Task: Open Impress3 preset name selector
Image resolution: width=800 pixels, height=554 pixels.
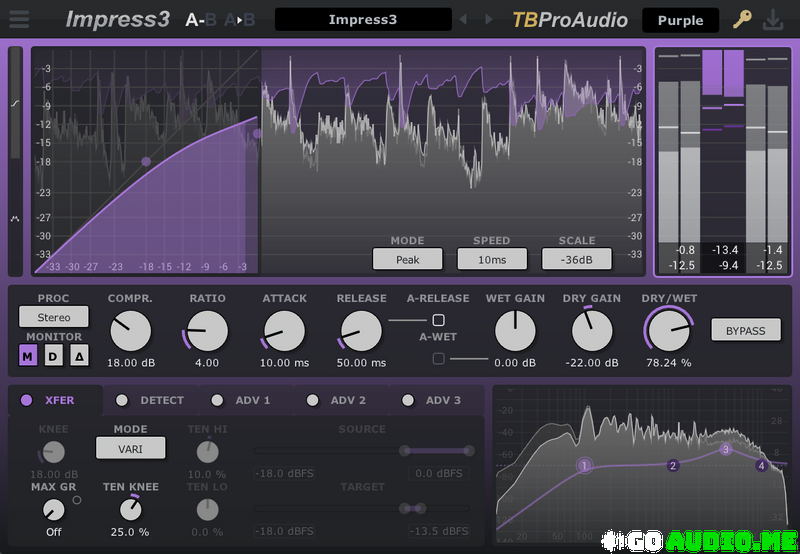Action: tap(363, 19)
